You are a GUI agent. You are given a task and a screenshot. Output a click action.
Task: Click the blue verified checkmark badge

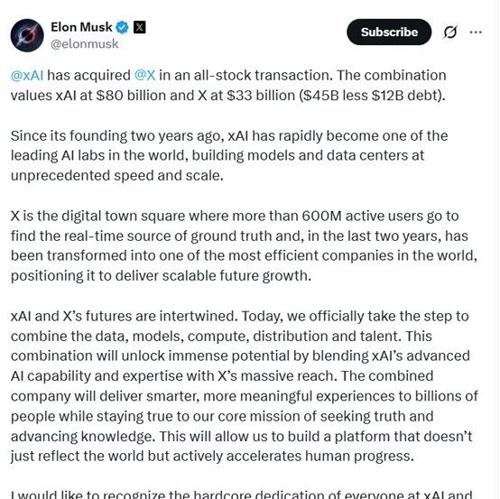(x=122, y=27)
